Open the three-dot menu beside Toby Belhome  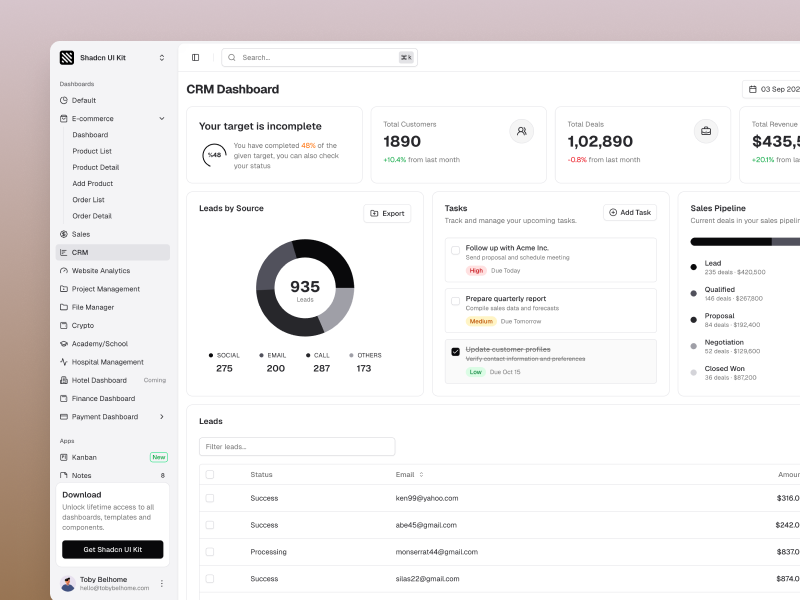pyautogui.click(x=160, y=582)
